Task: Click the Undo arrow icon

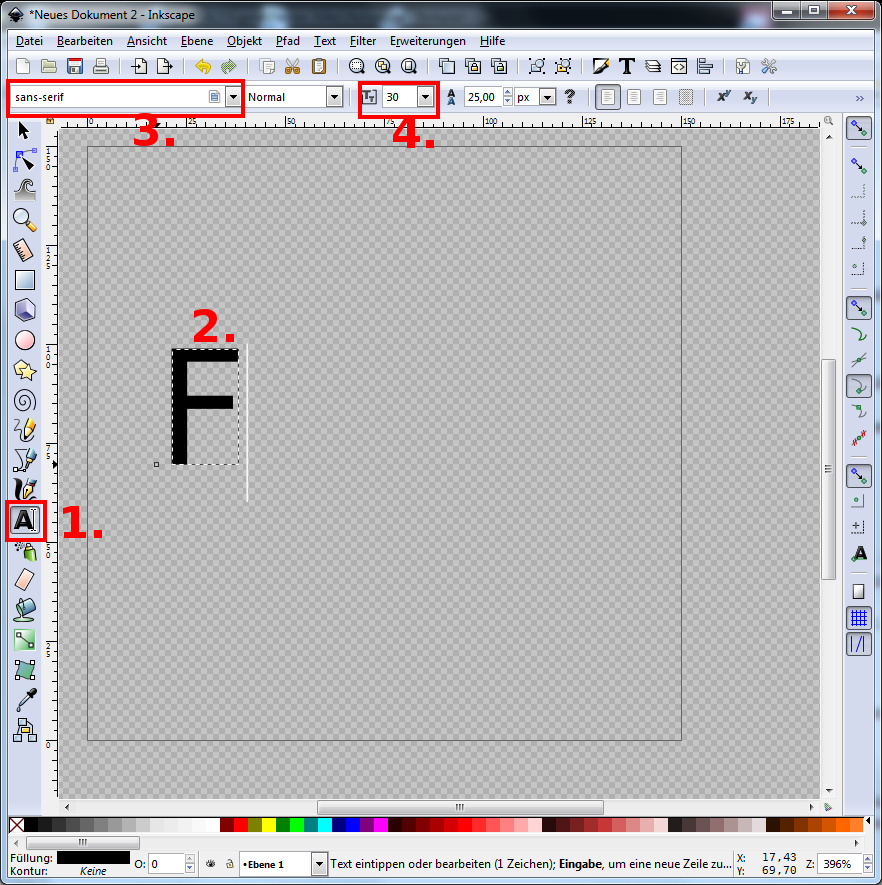Action: pyautogui.click(x=203, y=67)
